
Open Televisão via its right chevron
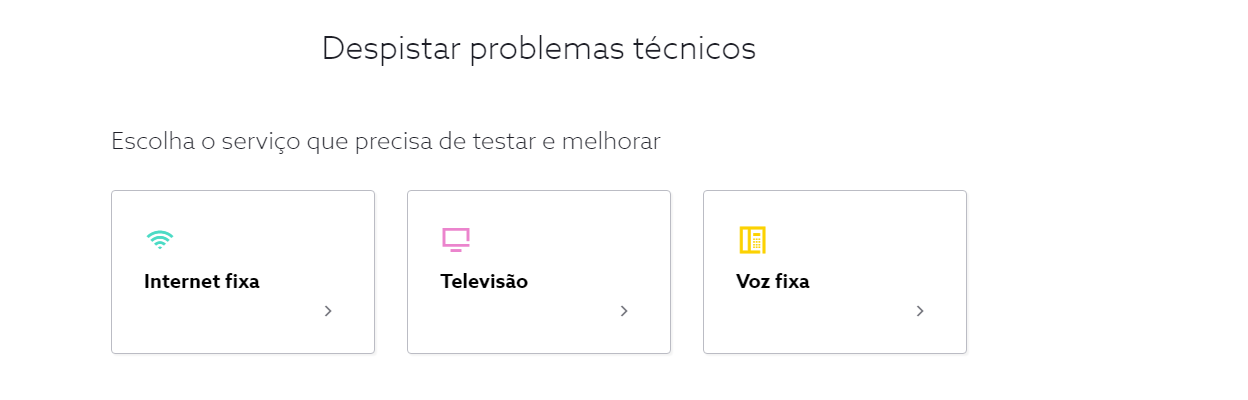point(624,311)
